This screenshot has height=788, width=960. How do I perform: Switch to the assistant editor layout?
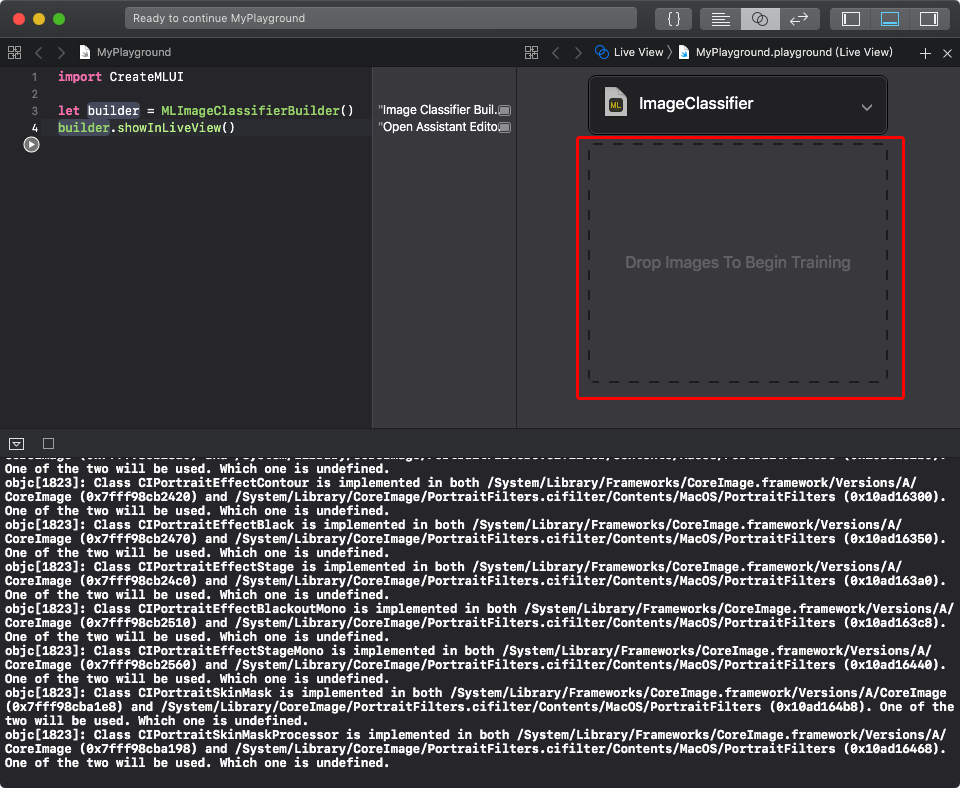tap(760, 19)
